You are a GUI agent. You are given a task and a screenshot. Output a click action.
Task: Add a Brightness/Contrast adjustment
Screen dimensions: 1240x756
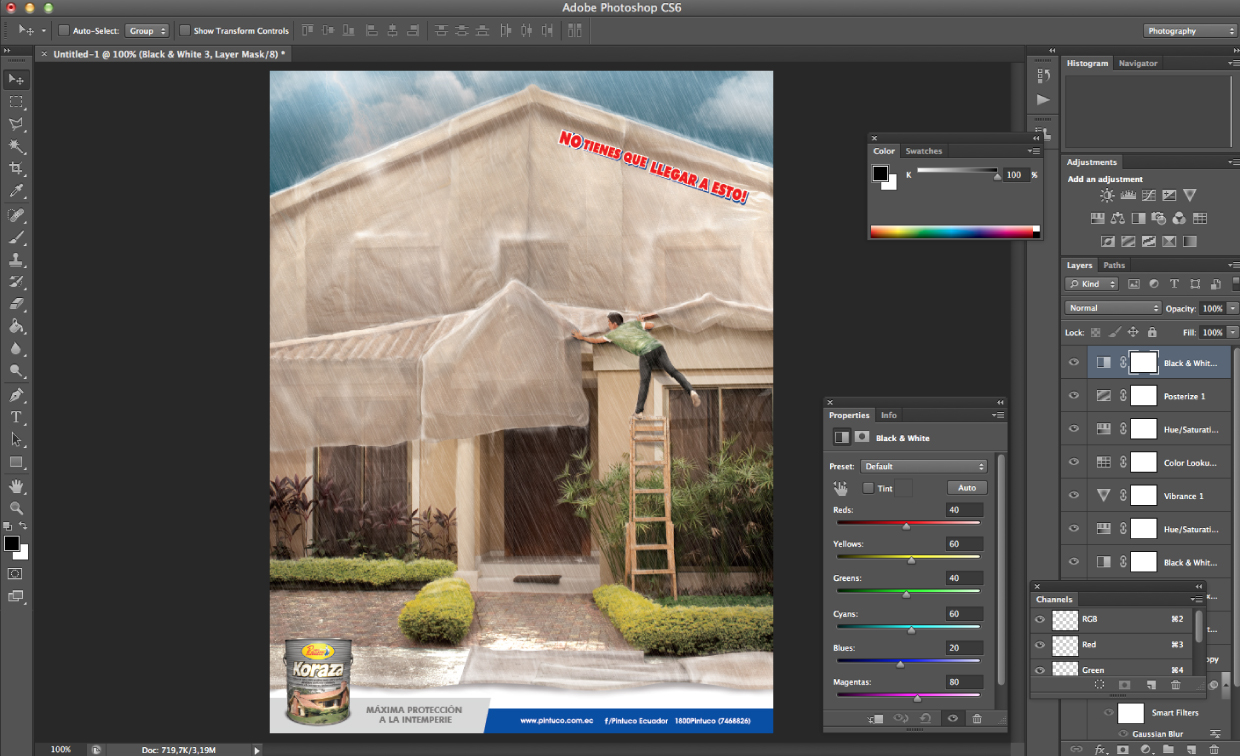(x=1107, y=196)
